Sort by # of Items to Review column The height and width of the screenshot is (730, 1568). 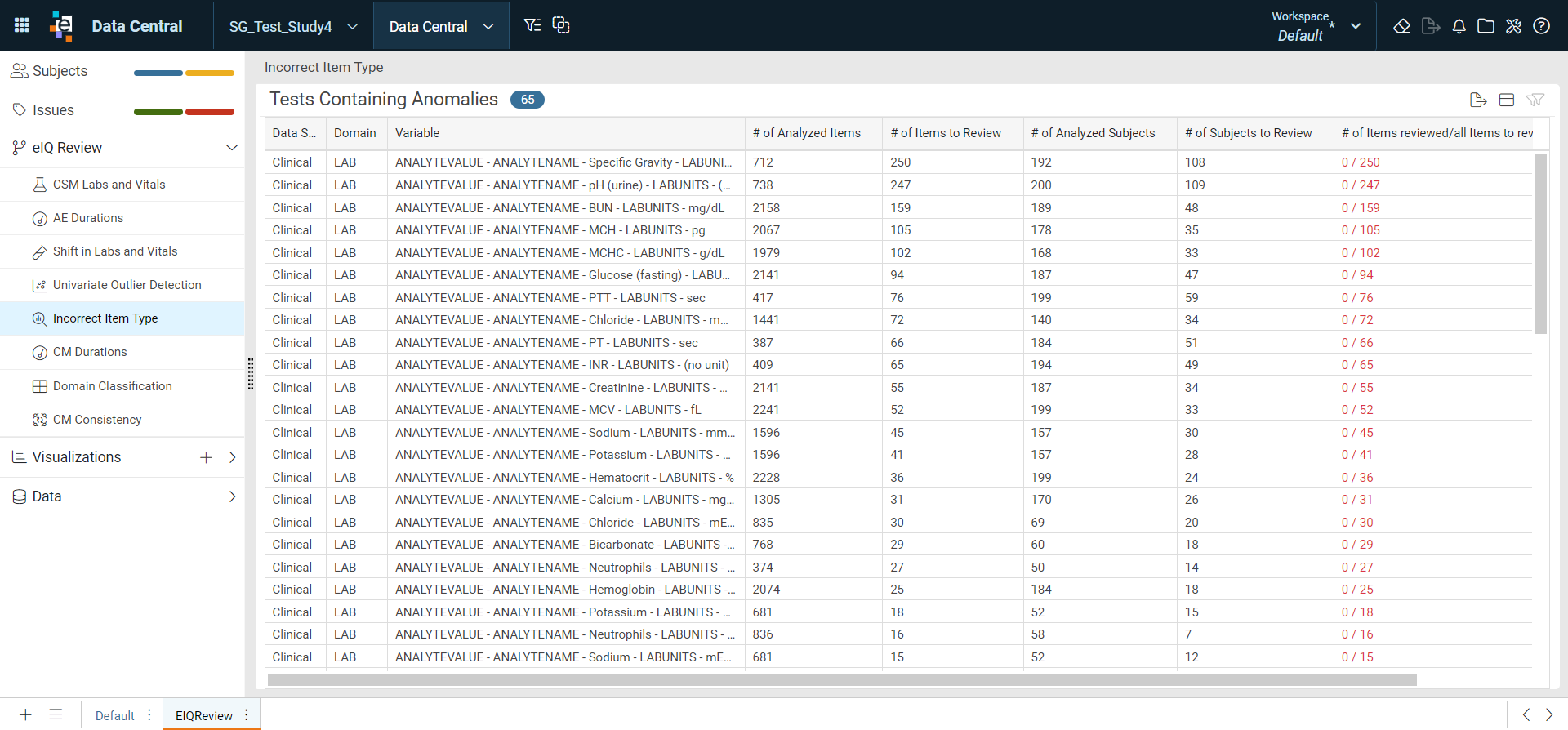point(946,133)
